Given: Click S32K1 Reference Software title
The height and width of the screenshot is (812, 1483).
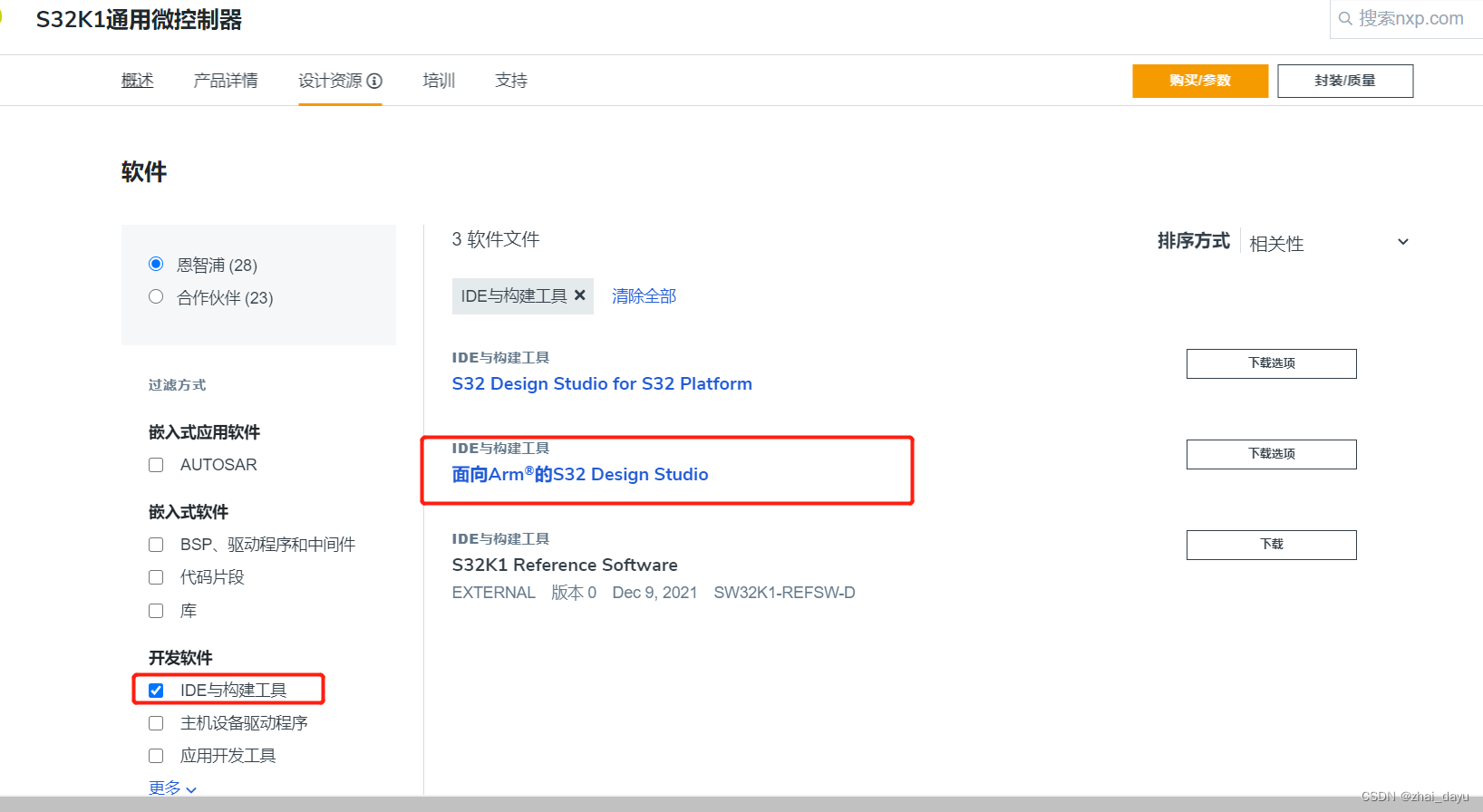Looking at the screenshot, I should 565,565.
